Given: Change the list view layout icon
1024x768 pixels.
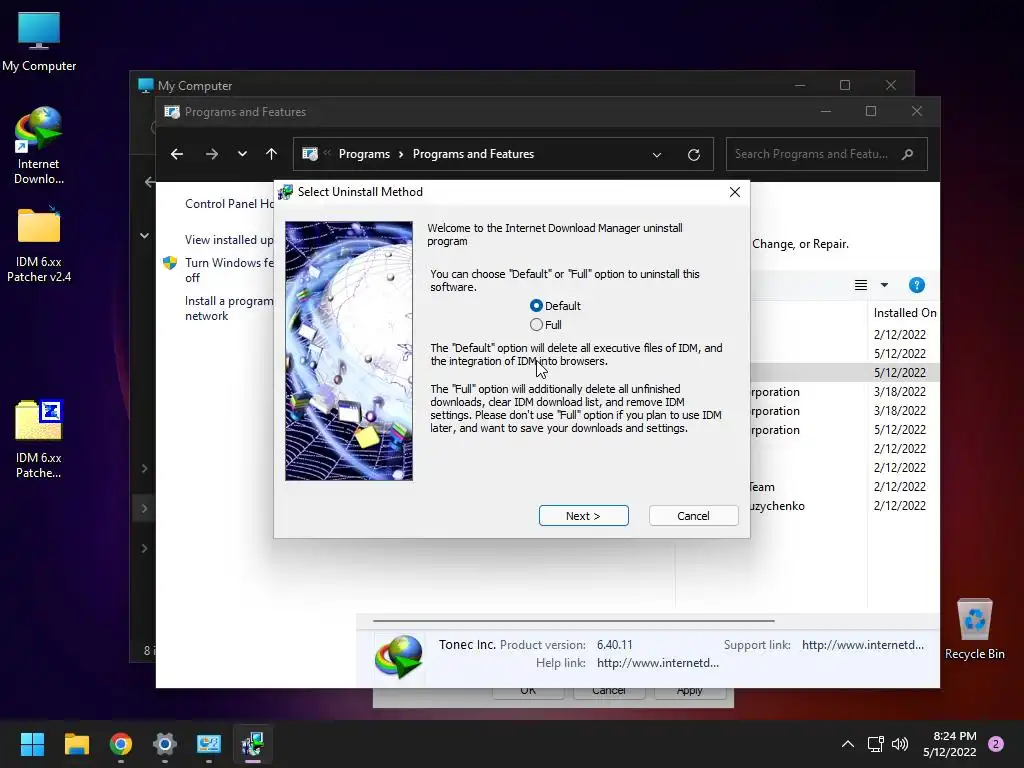Looking at the screenshot, I should pos(861,285).
